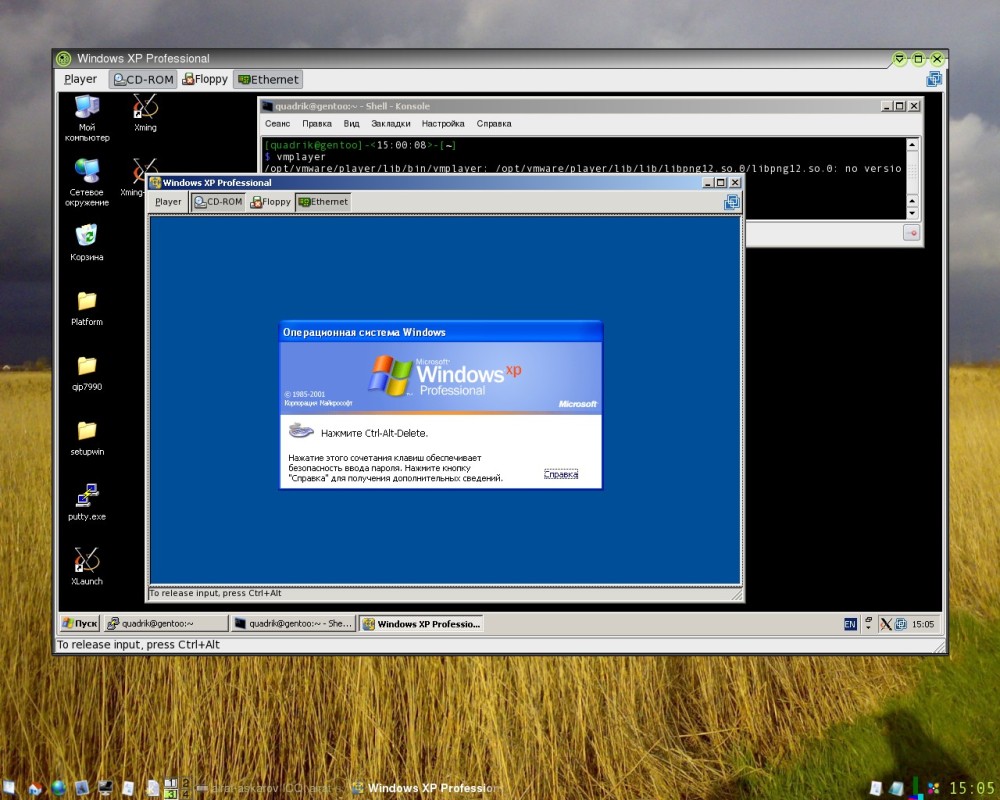Click the host panel desktop pager

tap(177, 789)
